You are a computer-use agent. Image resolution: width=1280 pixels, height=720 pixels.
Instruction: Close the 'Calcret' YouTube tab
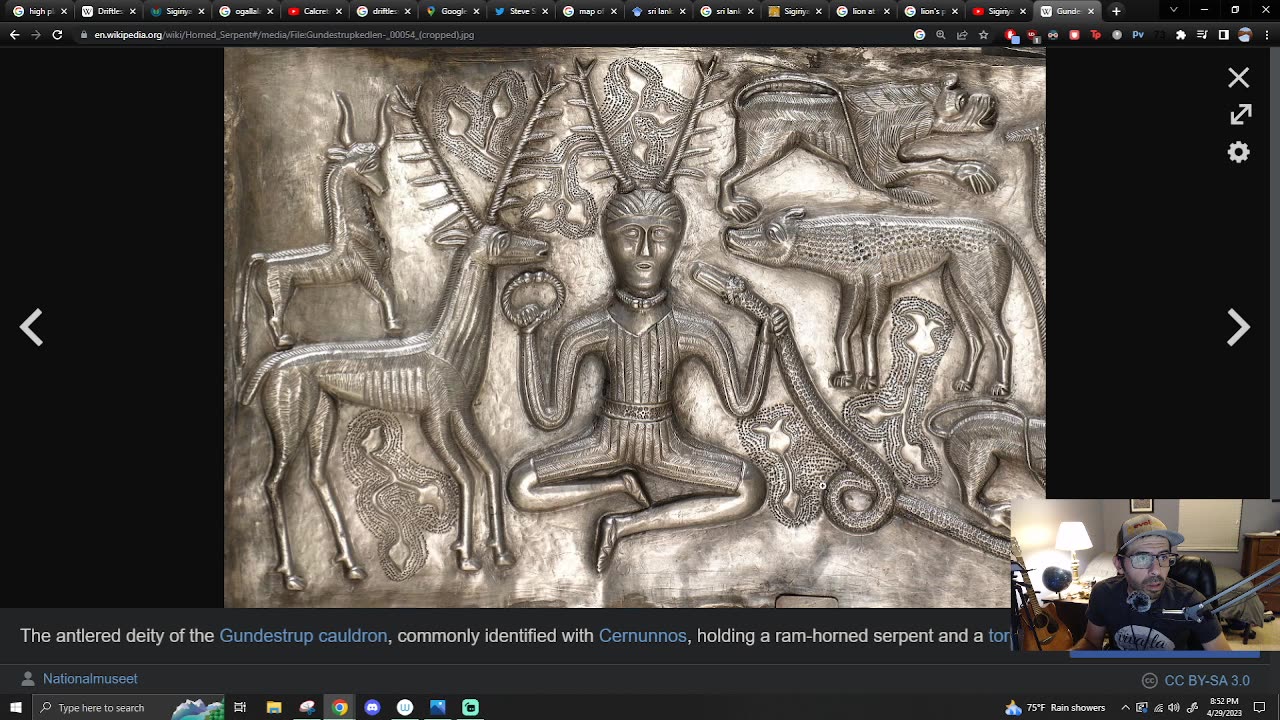click(338, 11)
